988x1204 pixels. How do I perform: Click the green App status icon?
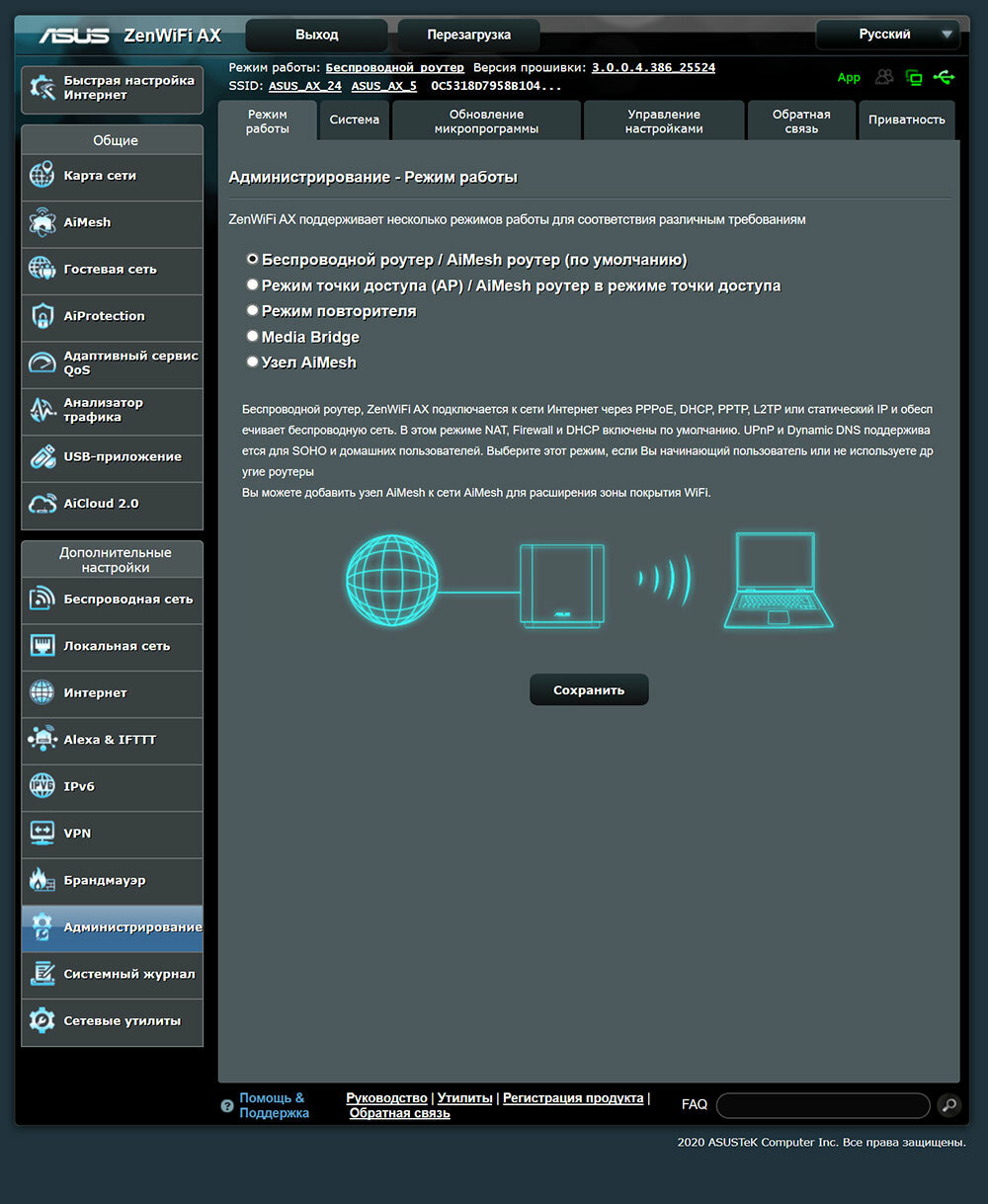pyautogui.click(x=849, y=77)
